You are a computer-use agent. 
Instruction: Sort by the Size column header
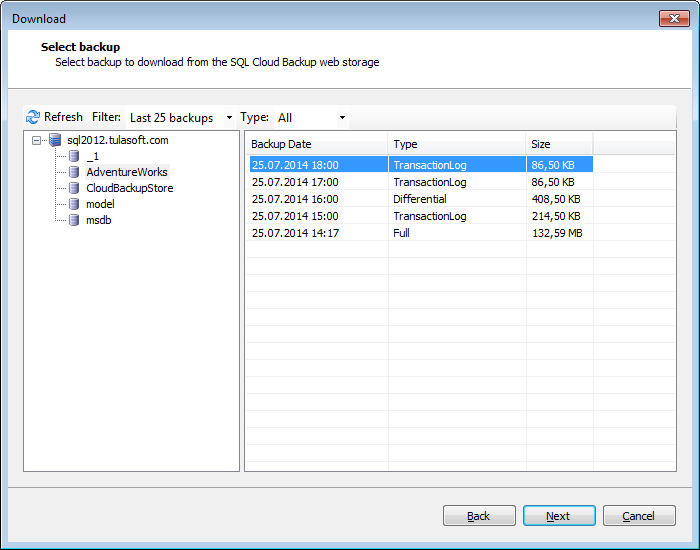[x=559, y=144]
